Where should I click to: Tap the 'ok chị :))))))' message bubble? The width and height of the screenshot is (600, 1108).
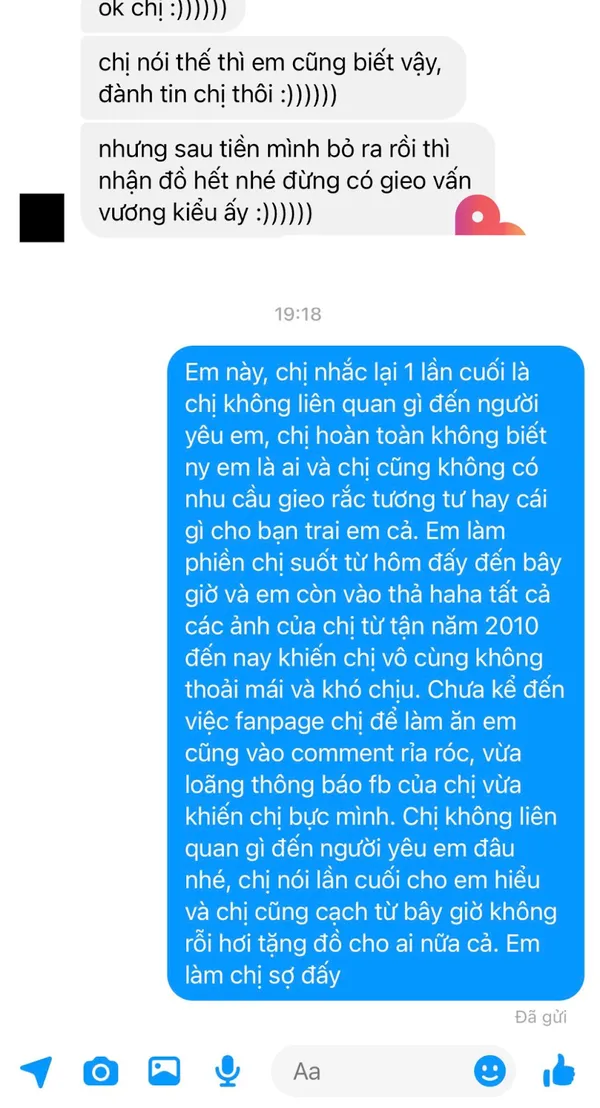[163, 16]
